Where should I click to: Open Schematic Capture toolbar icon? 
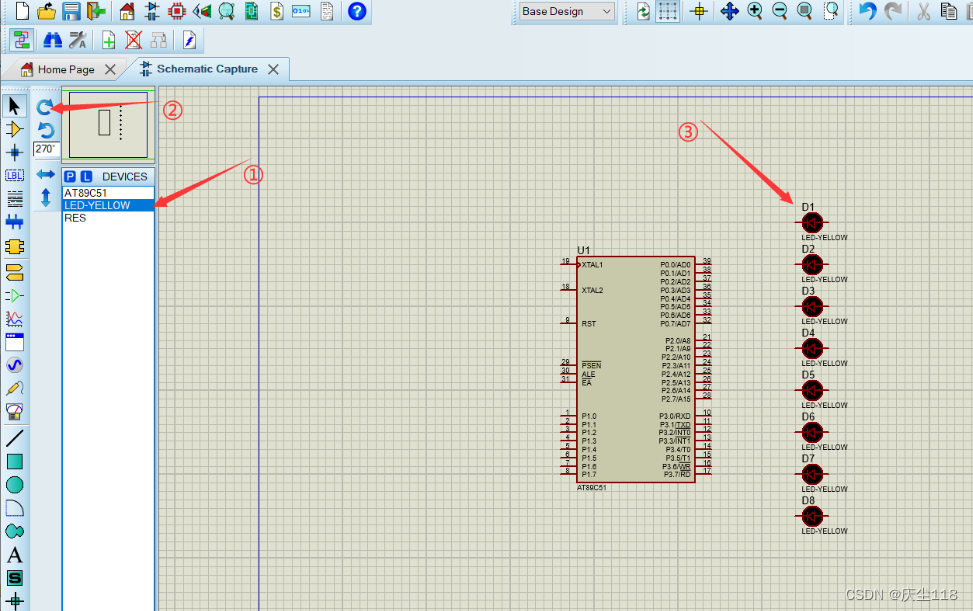(x=151, y=11)
